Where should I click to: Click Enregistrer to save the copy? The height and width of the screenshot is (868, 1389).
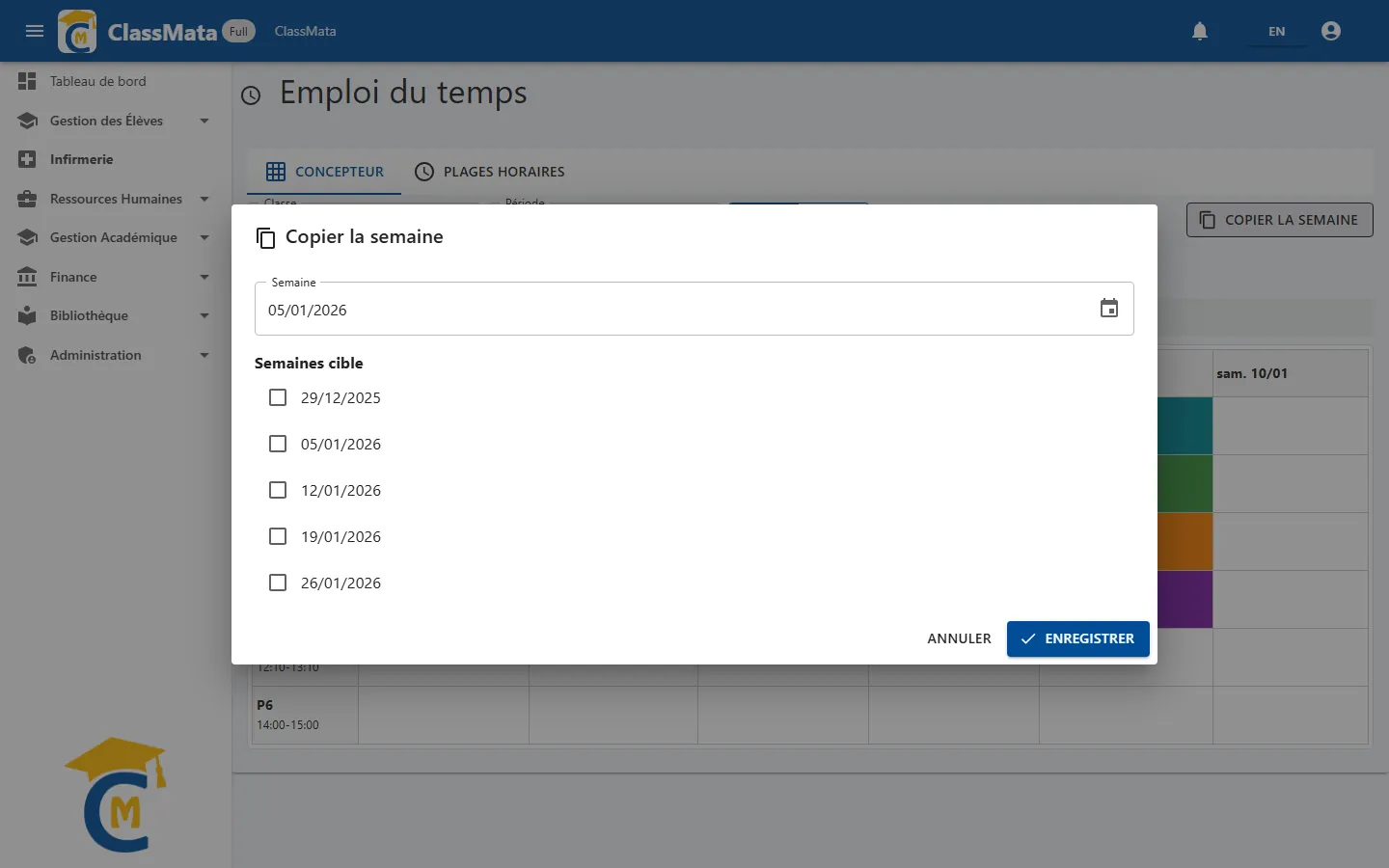1077,638
